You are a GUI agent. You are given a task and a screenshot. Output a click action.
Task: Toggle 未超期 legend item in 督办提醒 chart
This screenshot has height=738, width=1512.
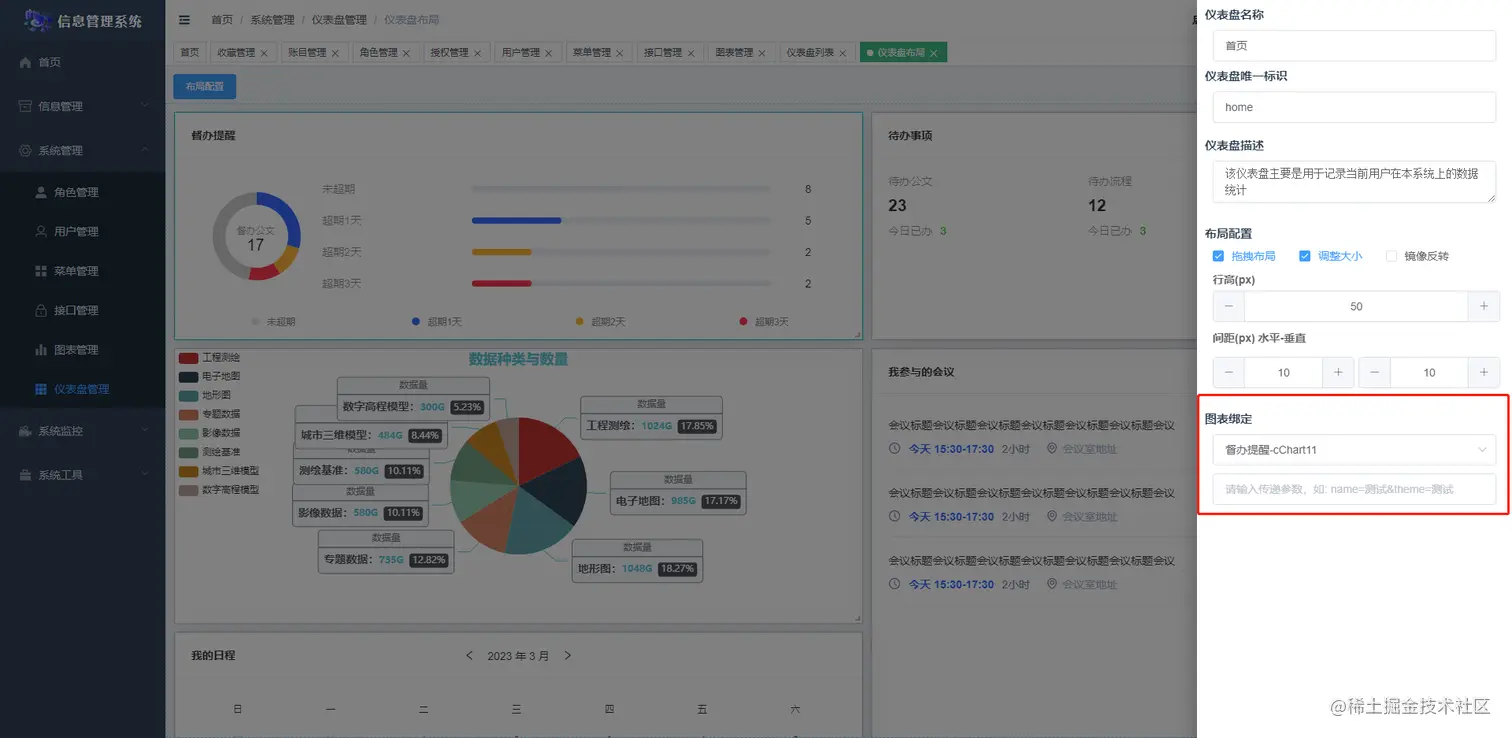pos(273,322)
